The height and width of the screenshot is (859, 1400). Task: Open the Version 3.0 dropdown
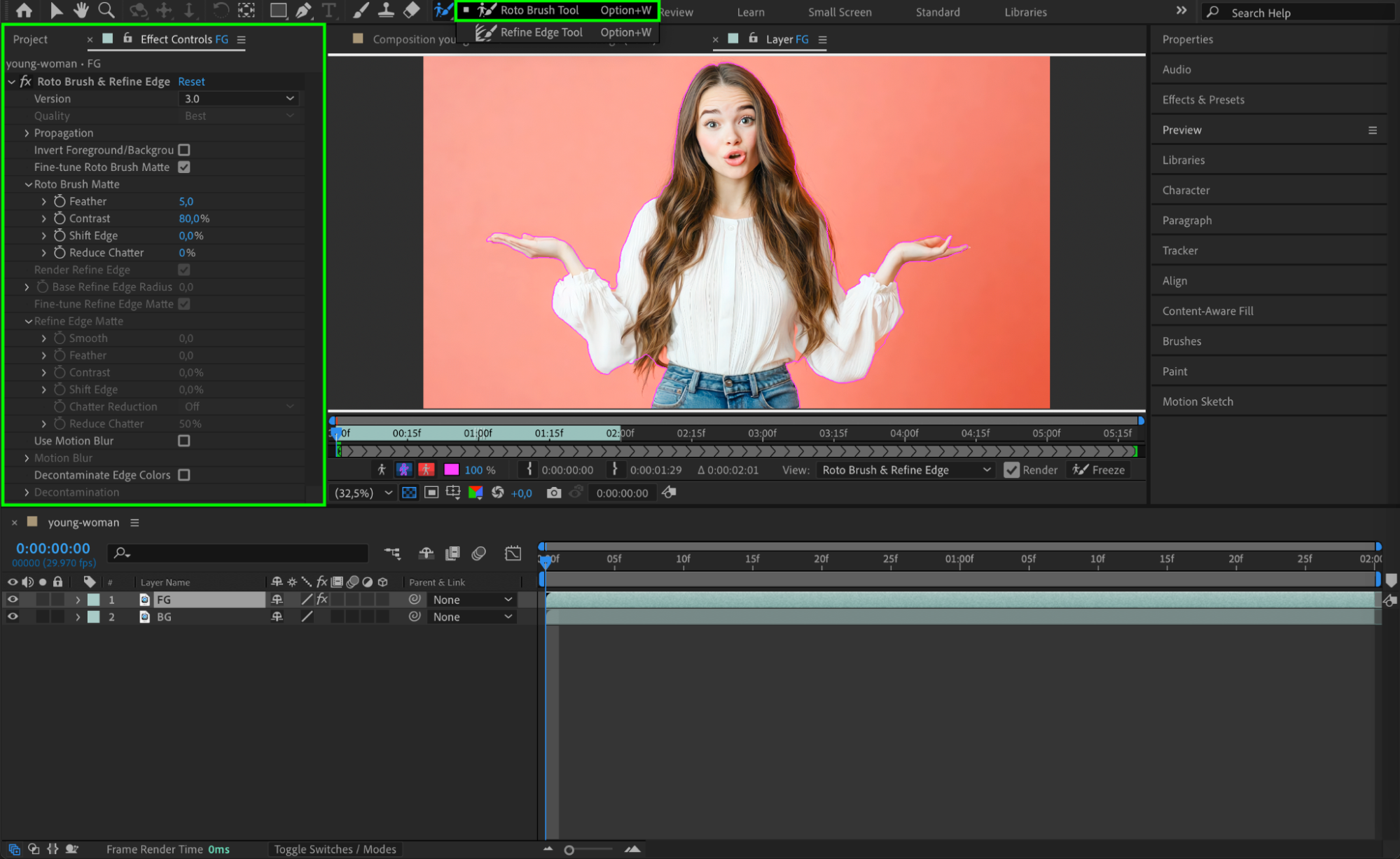pos(238,99)
